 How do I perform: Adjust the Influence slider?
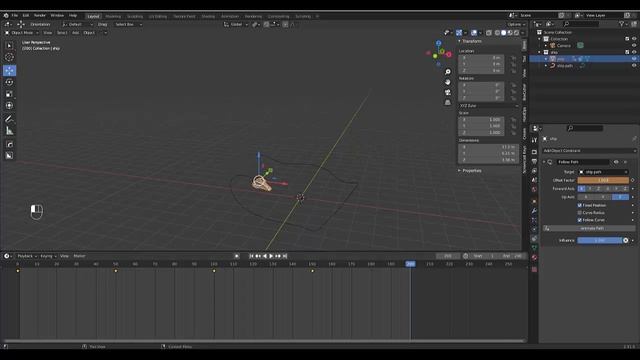tap(600, 240)
